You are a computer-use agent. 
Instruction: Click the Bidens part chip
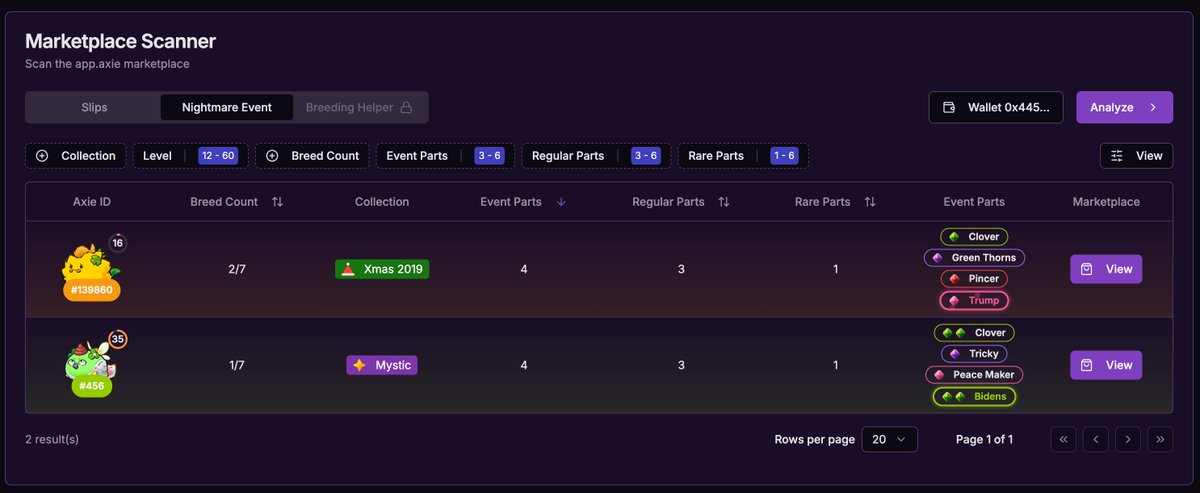974,396
